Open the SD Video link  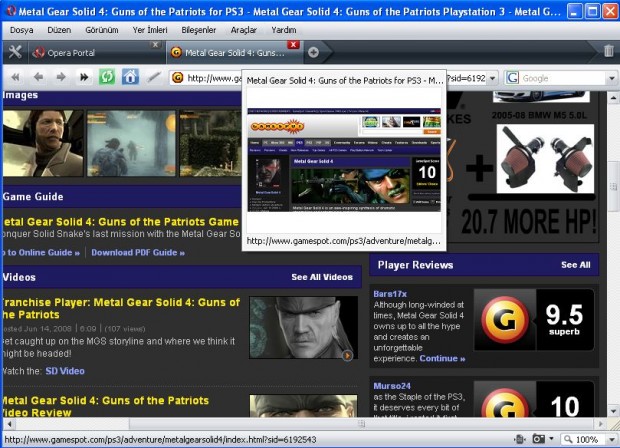pos(65,371)
